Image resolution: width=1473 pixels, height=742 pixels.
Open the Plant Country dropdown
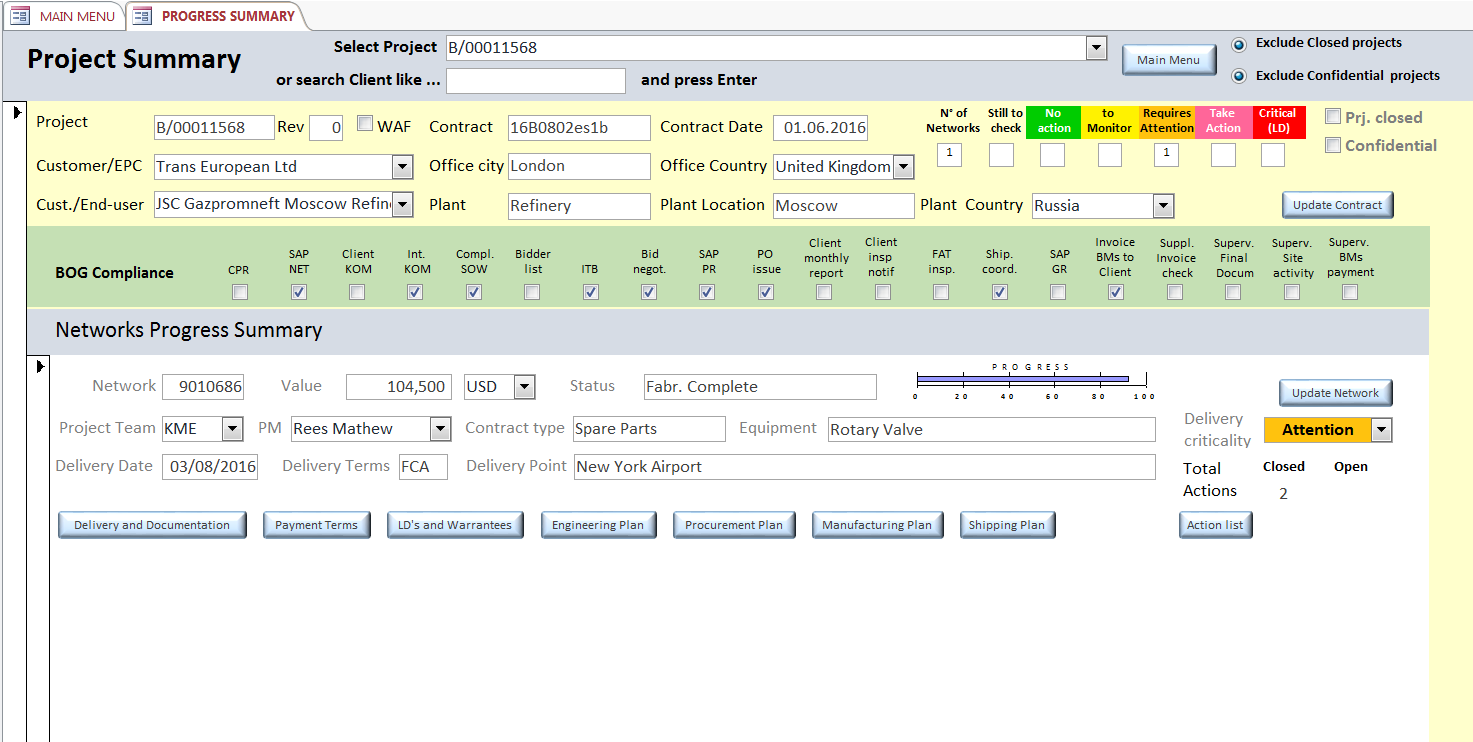click(1163, 206)
